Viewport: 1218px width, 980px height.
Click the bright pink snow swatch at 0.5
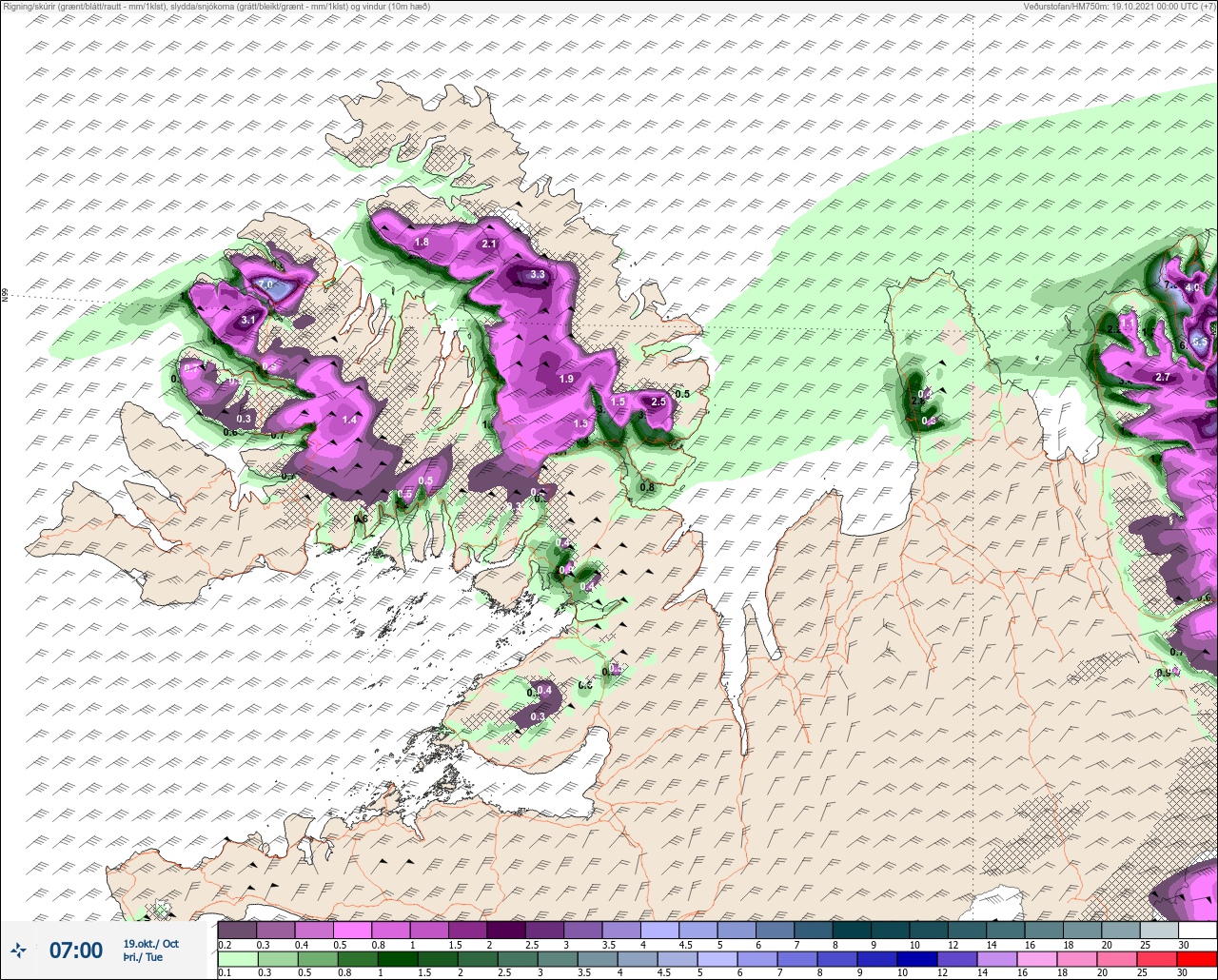tap(352, 929)
